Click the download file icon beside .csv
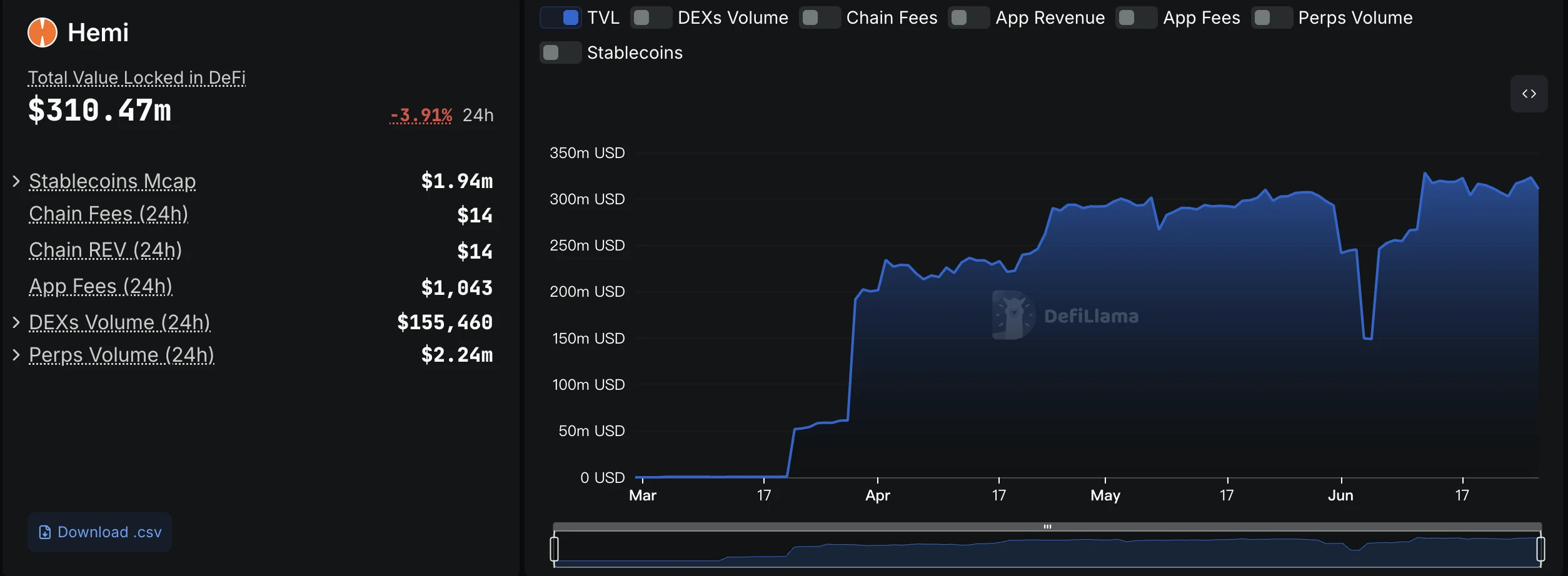 coord(45,532)
